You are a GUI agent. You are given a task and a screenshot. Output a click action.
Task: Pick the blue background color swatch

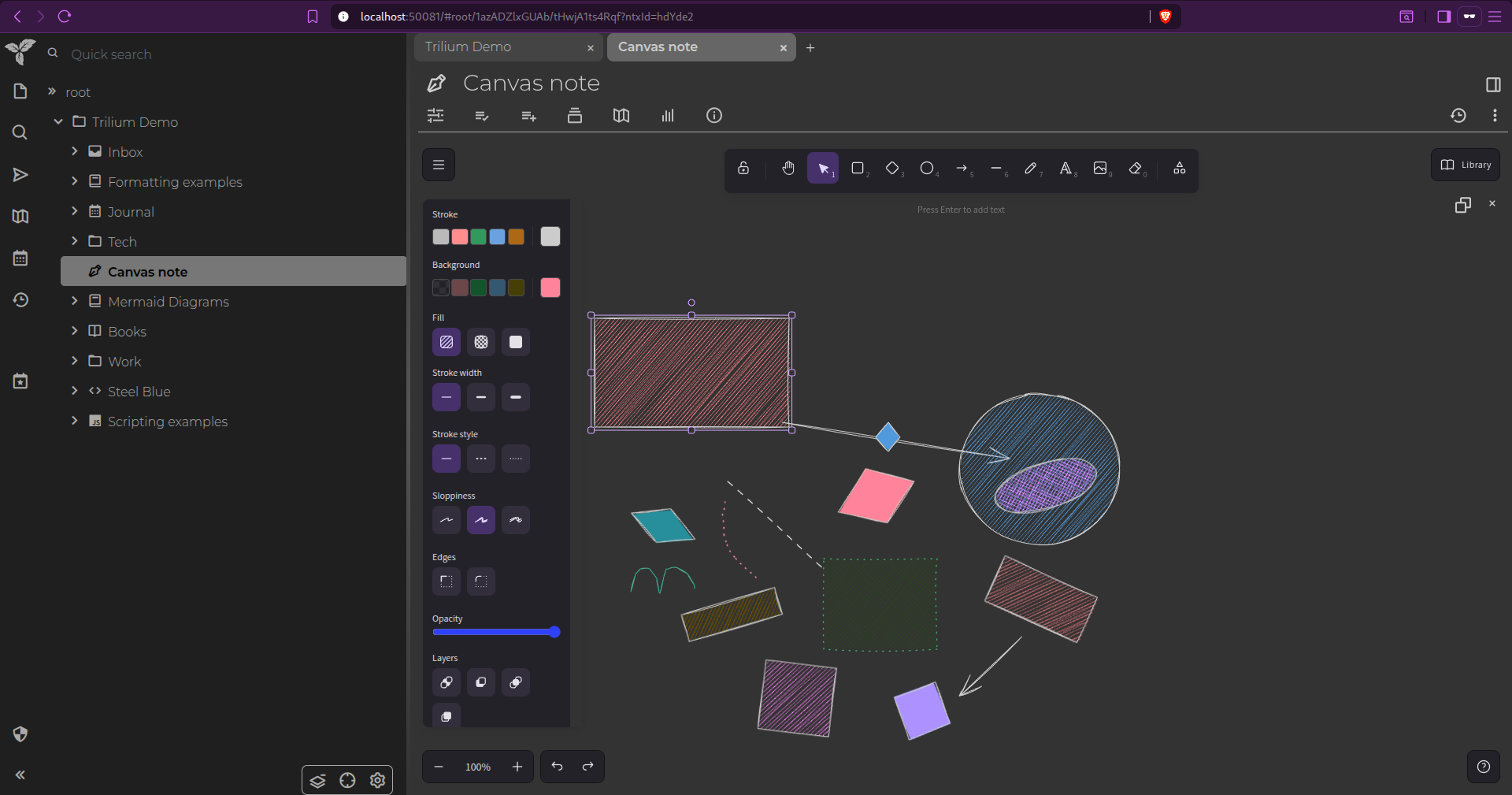[497, 288]
